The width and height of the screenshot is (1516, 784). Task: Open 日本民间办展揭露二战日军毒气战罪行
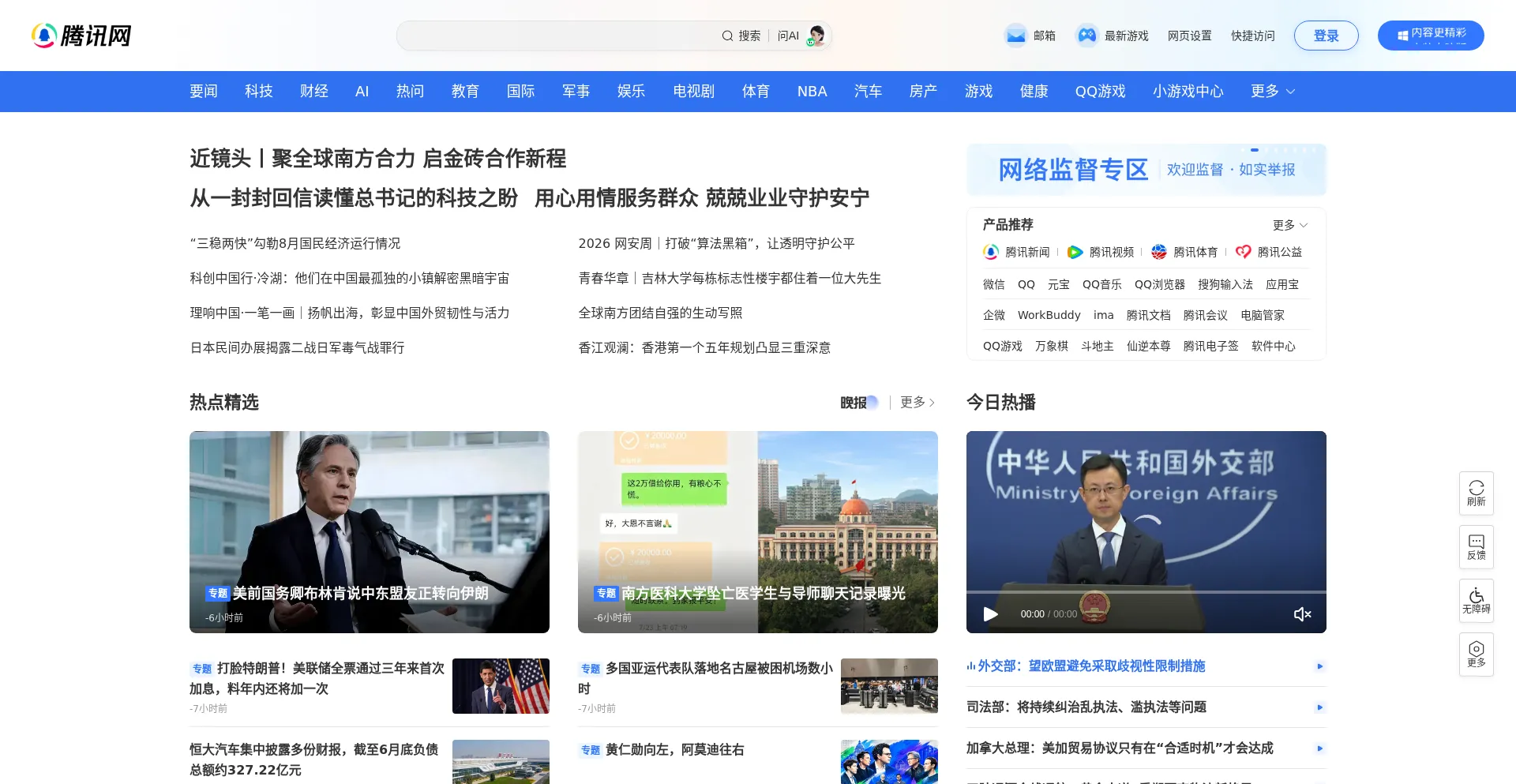coord(297,347)
